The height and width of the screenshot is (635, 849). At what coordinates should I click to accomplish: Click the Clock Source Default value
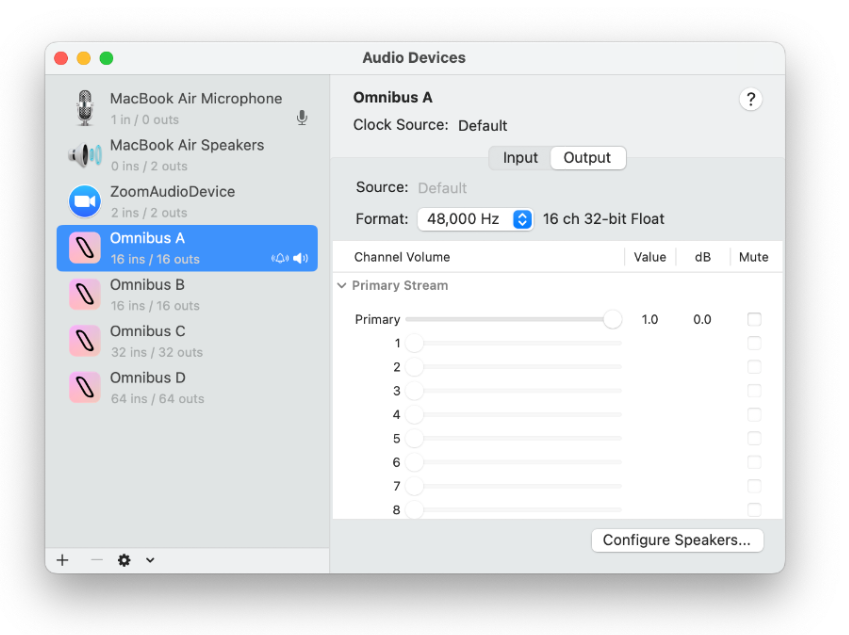[x=482, y=126]
